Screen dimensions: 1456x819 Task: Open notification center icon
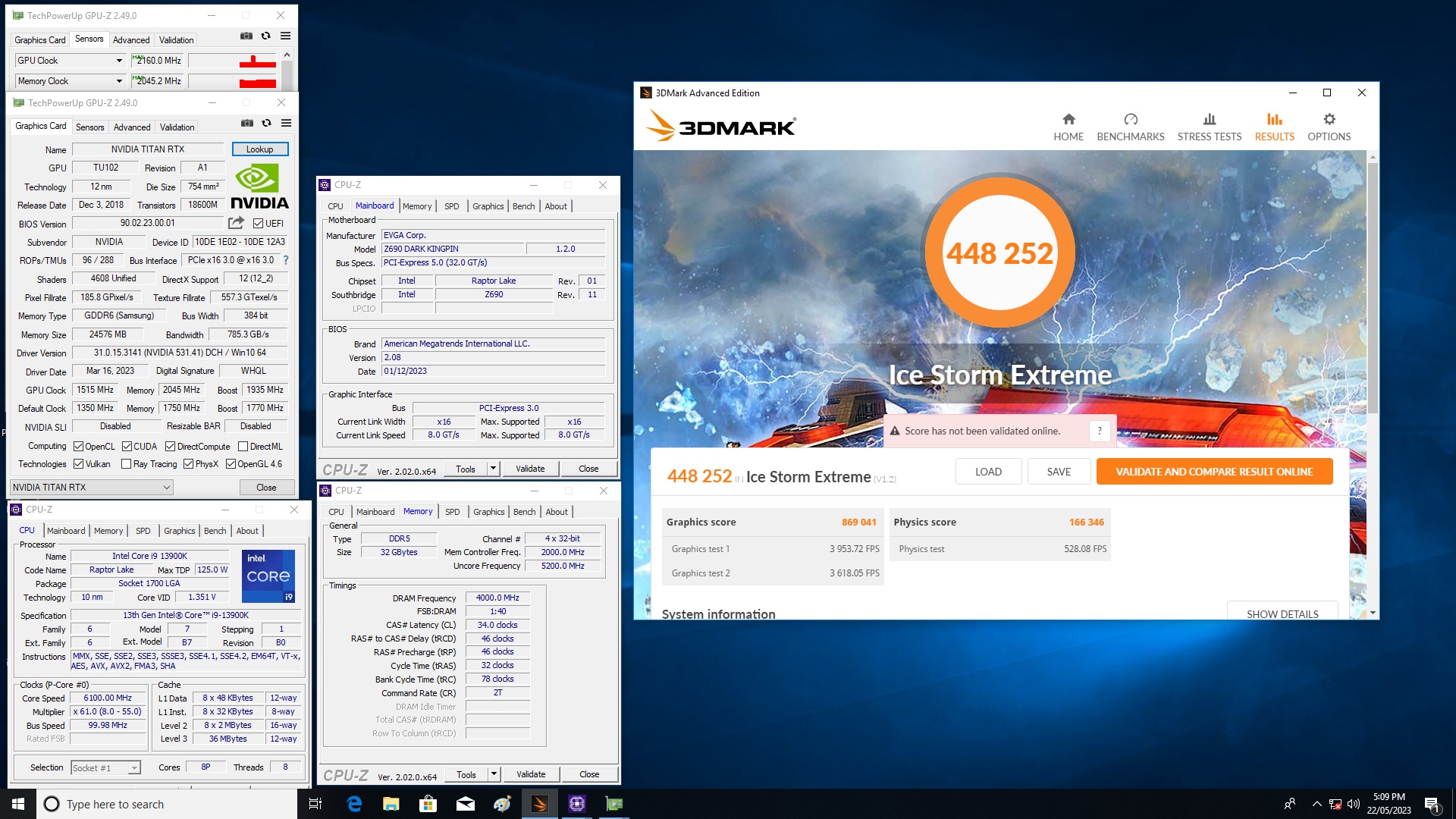pos(1432,804)
